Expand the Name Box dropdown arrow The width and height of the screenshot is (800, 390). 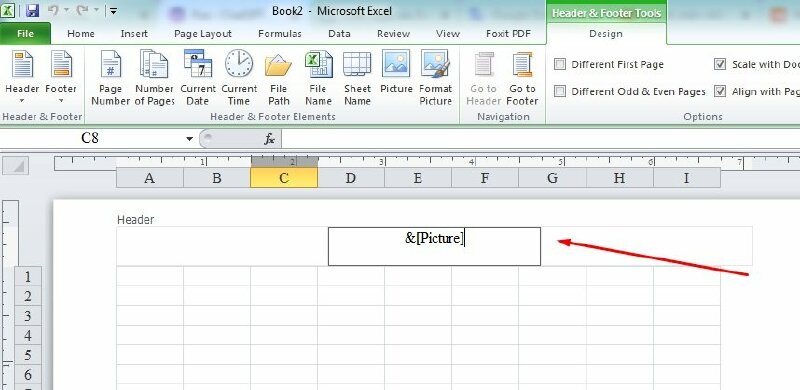click(x=190, y=138)
